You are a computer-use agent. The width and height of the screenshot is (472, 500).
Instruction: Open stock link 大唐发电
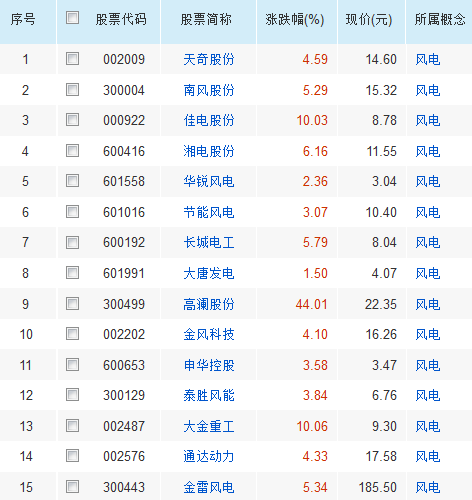pos(209,273)
